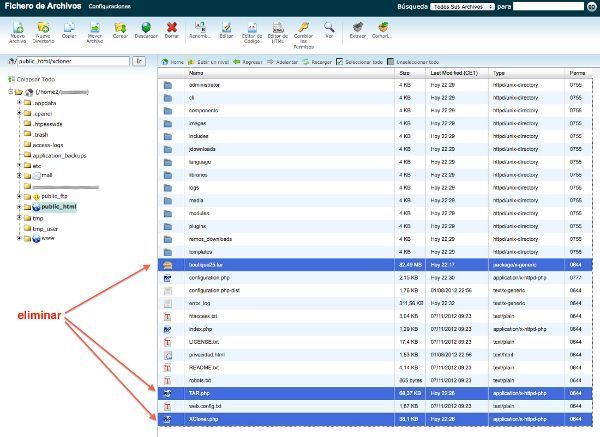600x437 pixels.
Task: Click the PHP icon of the TAR.php row
Action: coord(168,393)
